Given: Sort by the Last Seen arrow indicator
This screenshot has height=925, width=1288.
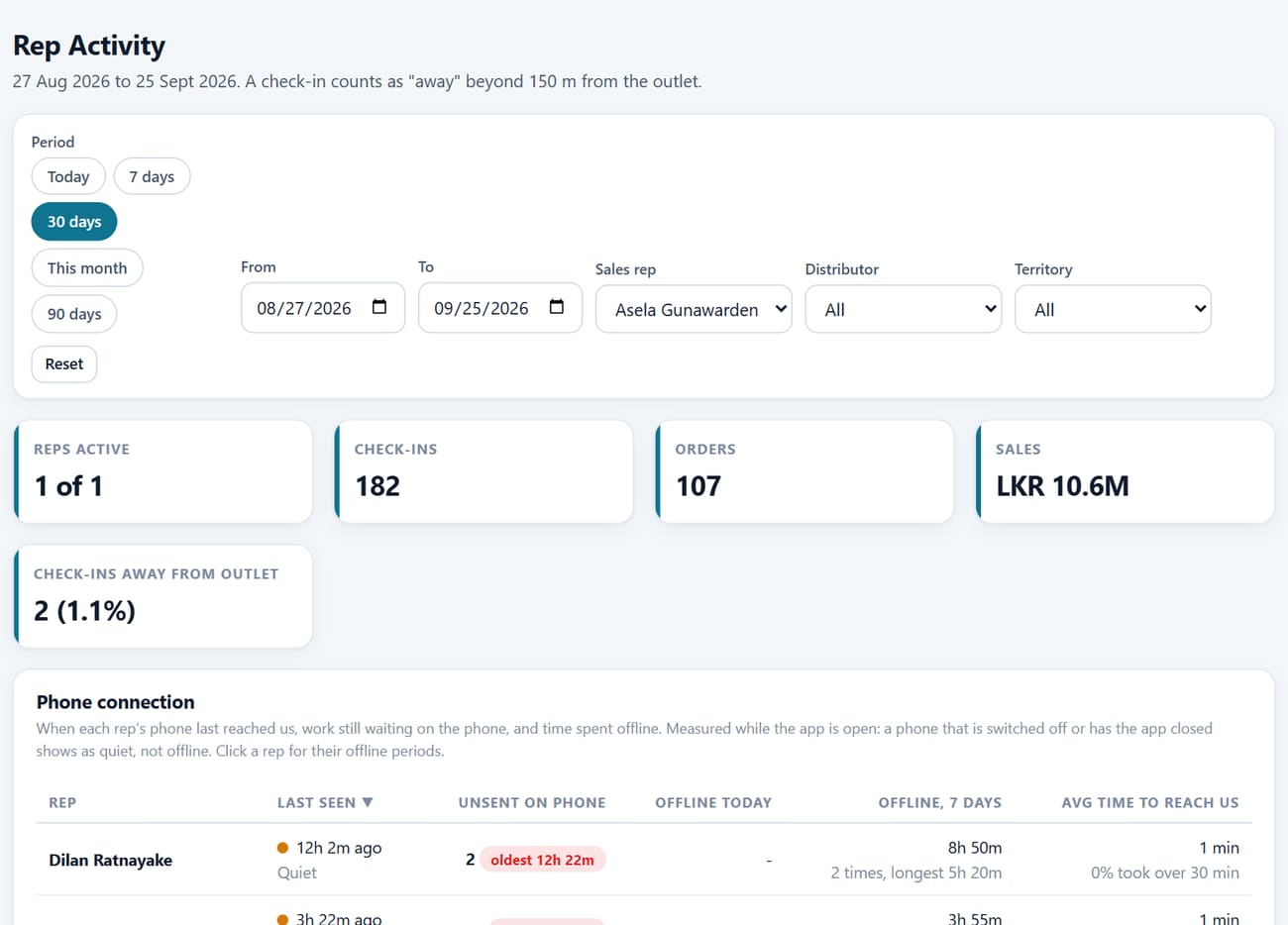Looking at the screenshot, I should (368, 802).
